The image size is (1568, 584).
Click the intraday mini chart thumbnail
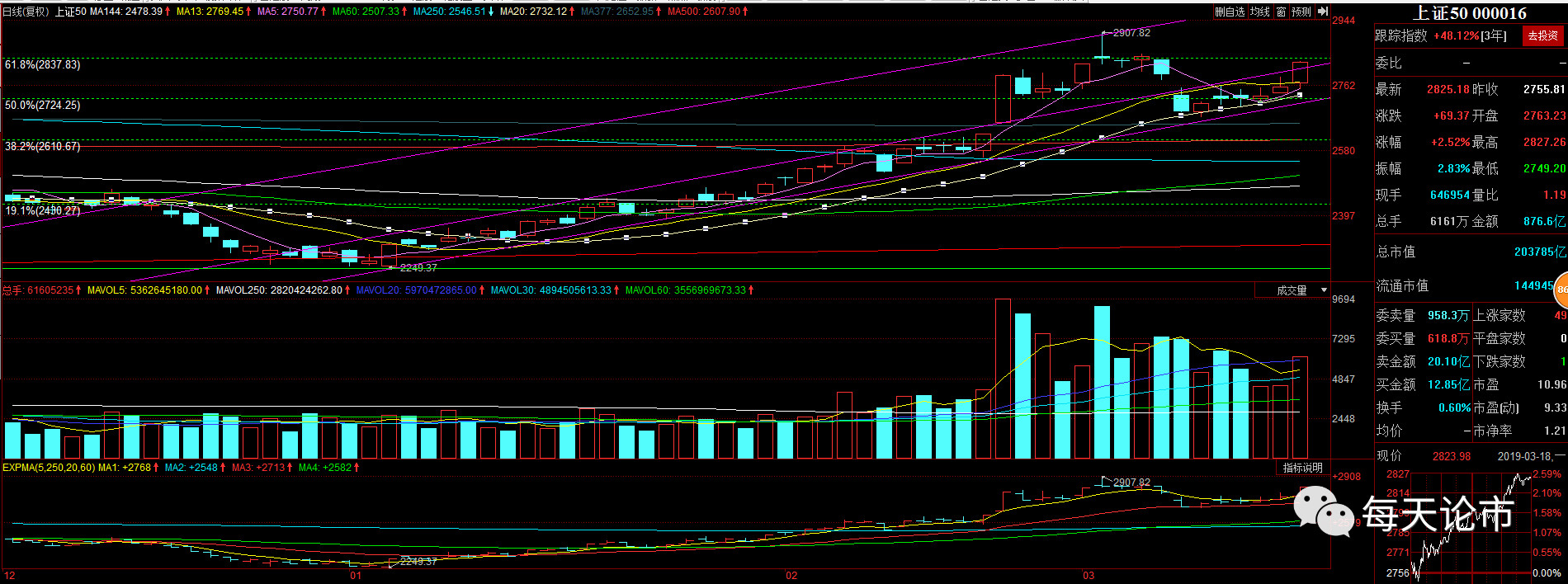click(x=1469, y=525)
